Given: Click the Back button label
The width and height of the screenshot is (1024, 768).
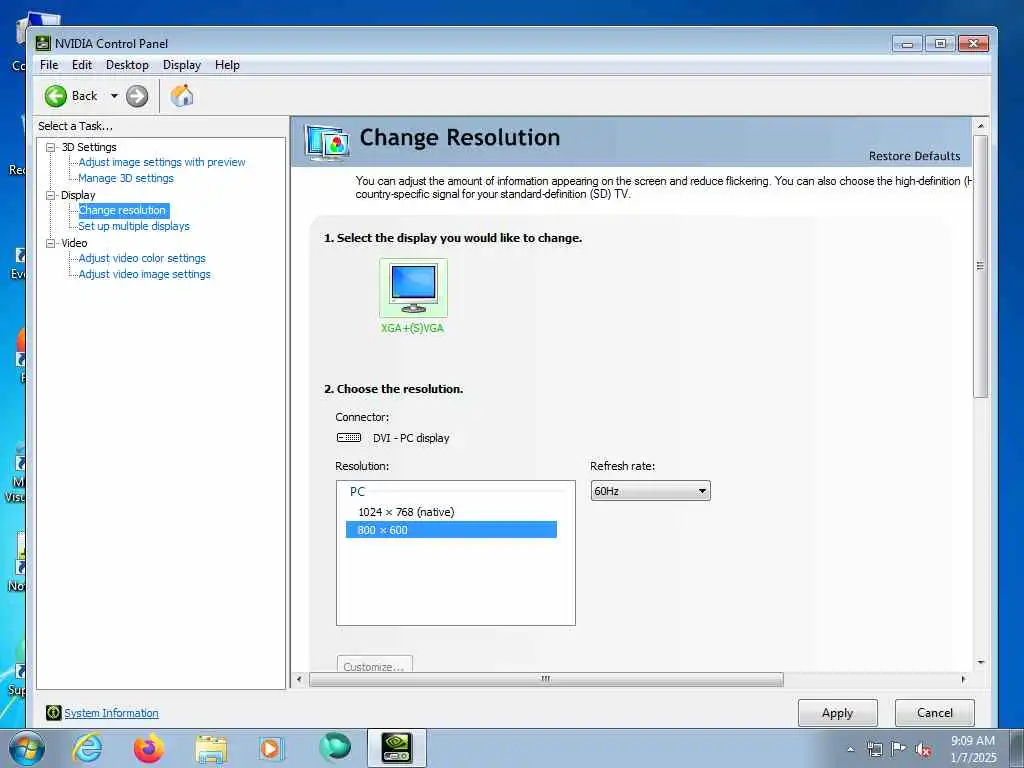Looking at the screenshot, I should point(84,96).
